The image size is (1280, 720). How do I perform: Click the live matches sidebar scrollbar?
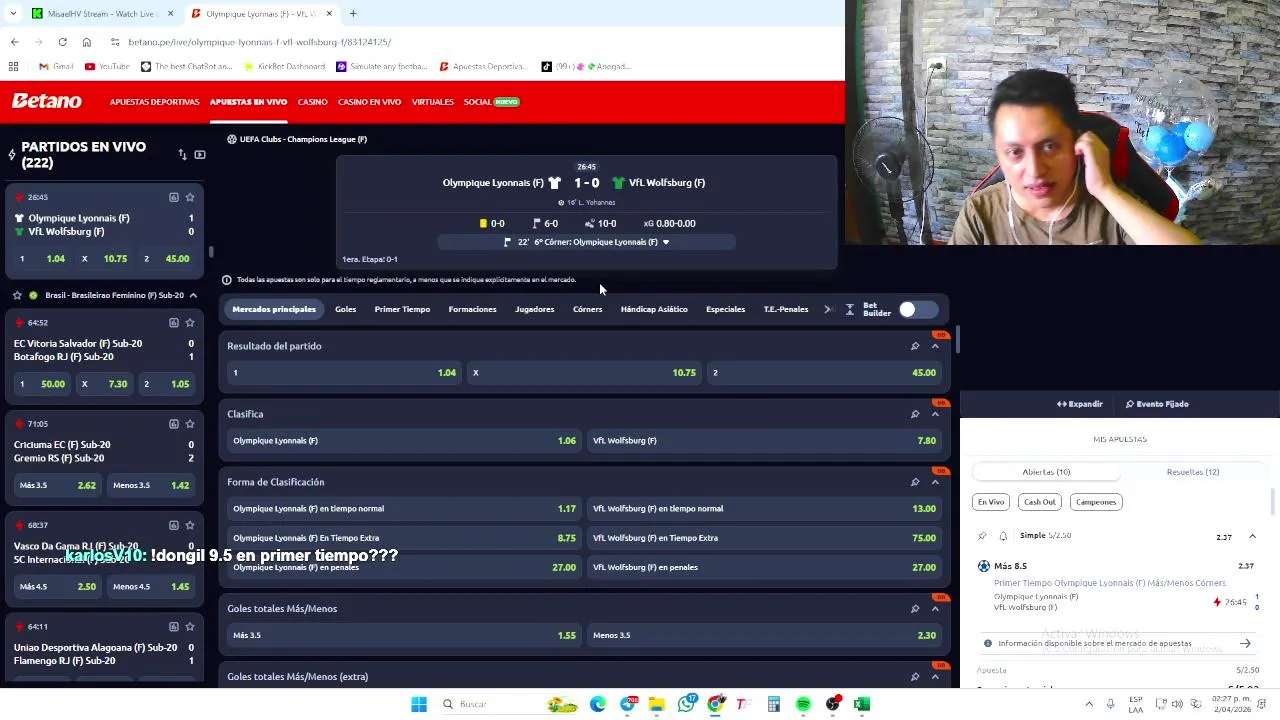(x=211, y=251)
